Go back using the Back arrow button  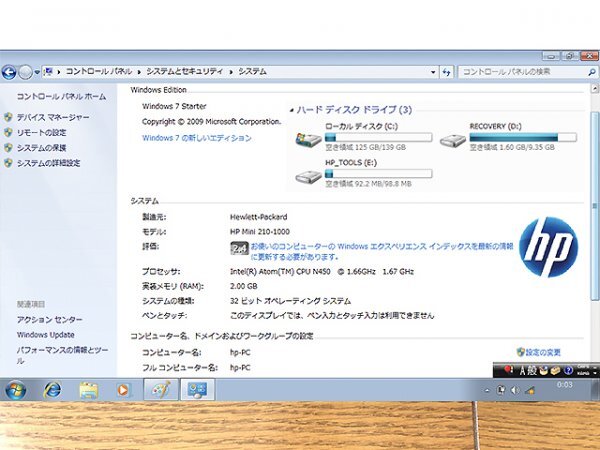coord(9,72)
